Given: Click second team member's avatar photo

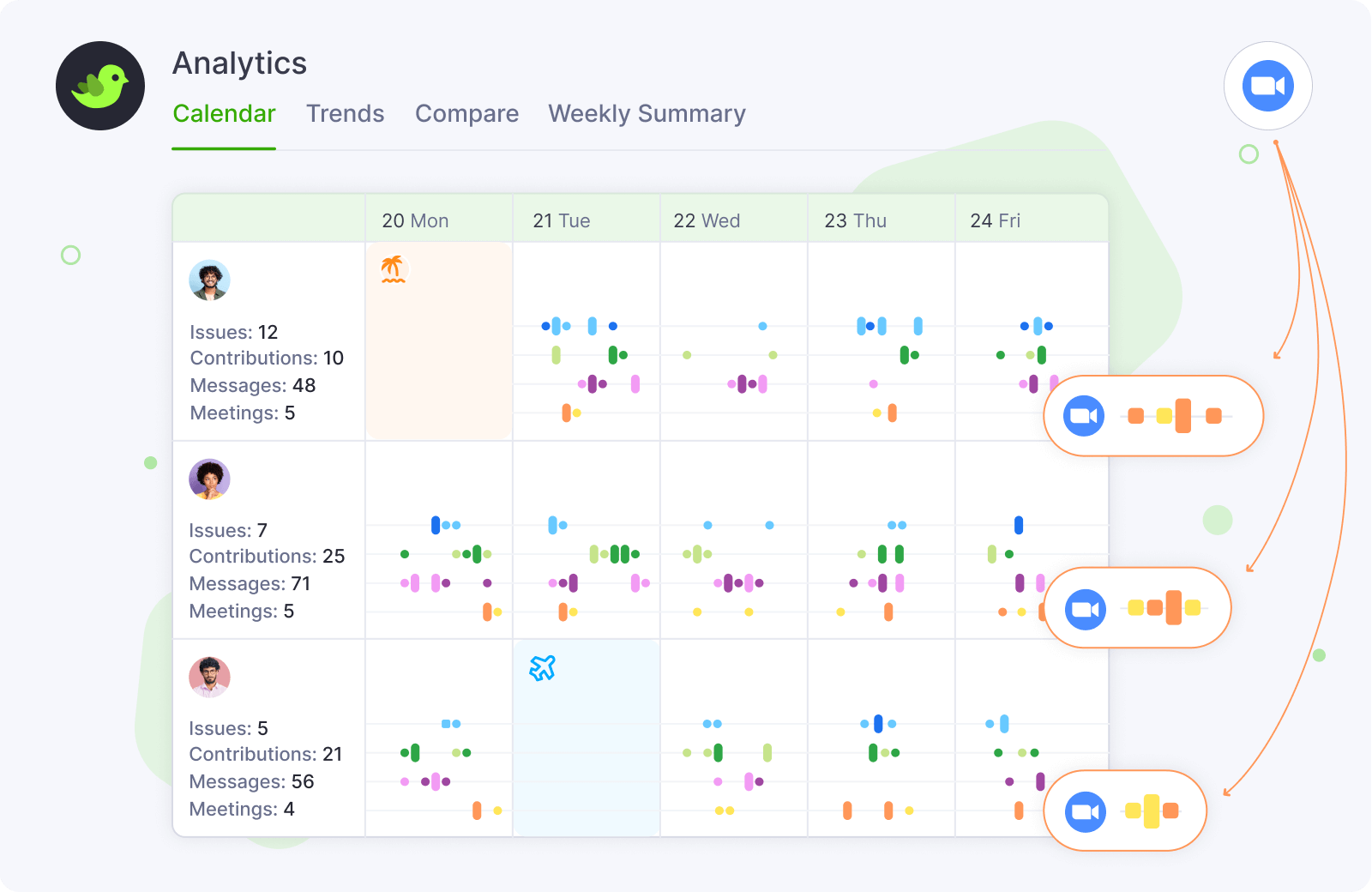Looking at the screenshot, I should tap(209, 479).
